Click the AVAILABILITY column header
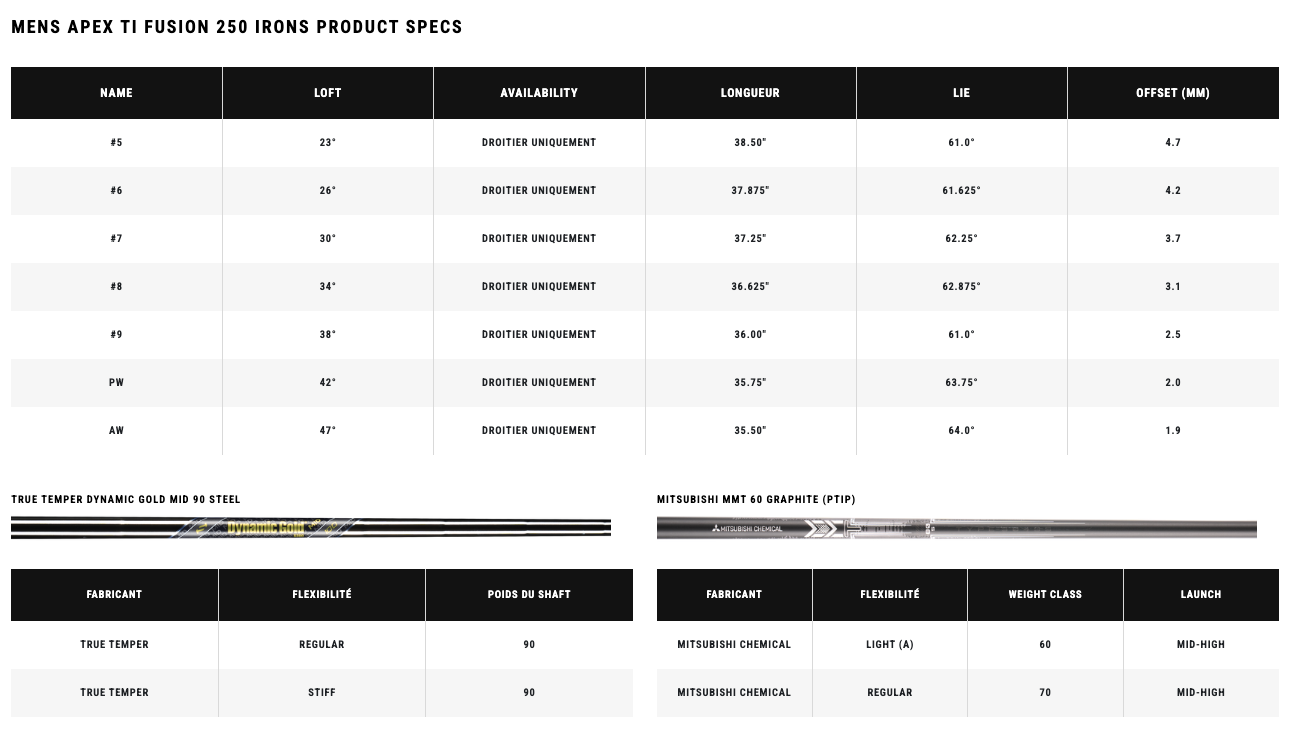 tap(539, 93)
